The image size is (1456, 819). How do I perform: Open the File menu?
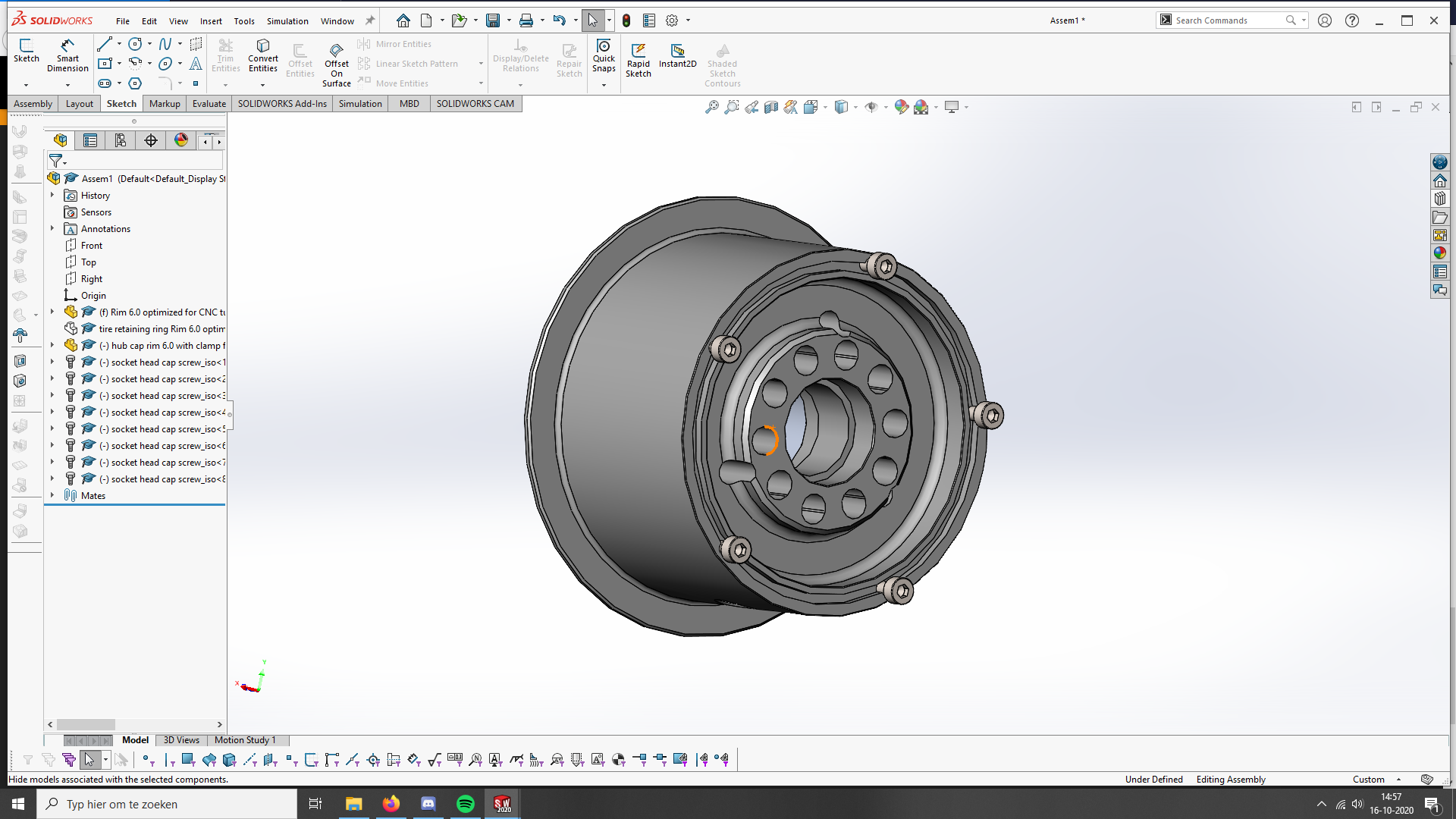(x=123, y=21)
